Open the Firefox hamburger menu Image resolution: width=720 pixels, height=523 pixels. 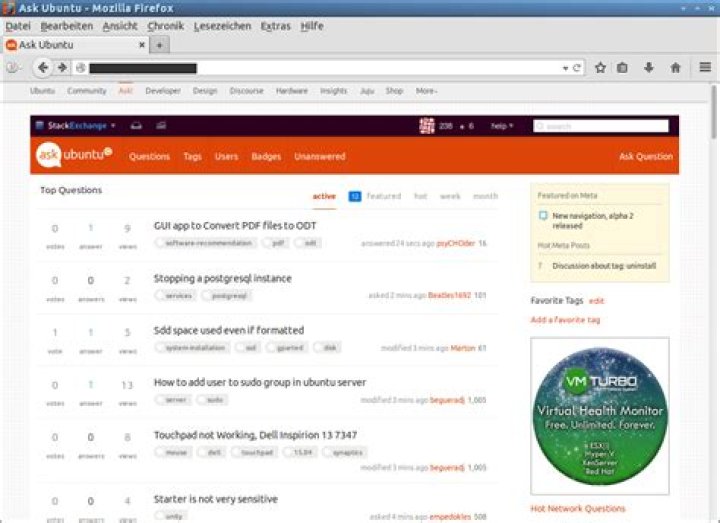click(x=705, y=67)
